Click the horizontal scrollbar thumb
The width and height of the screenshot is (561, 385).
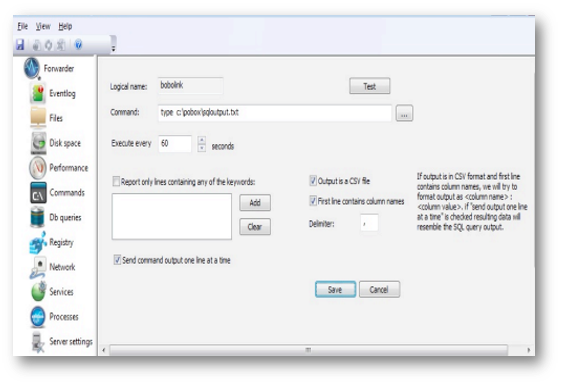308,350
